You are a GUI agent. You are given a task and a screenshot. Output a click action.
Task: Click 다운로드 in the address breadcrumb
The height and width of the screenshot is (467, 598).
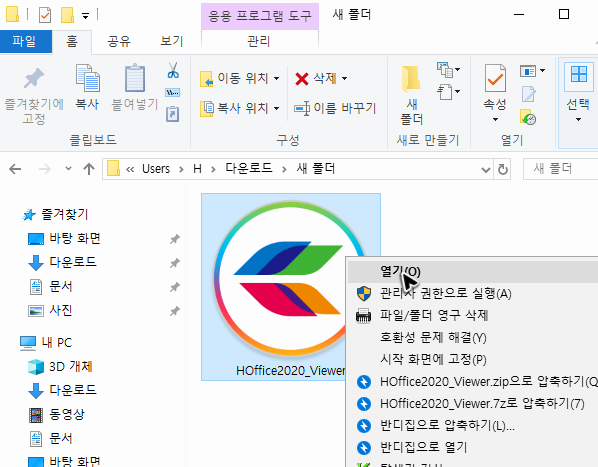click(x=249, y=169)
